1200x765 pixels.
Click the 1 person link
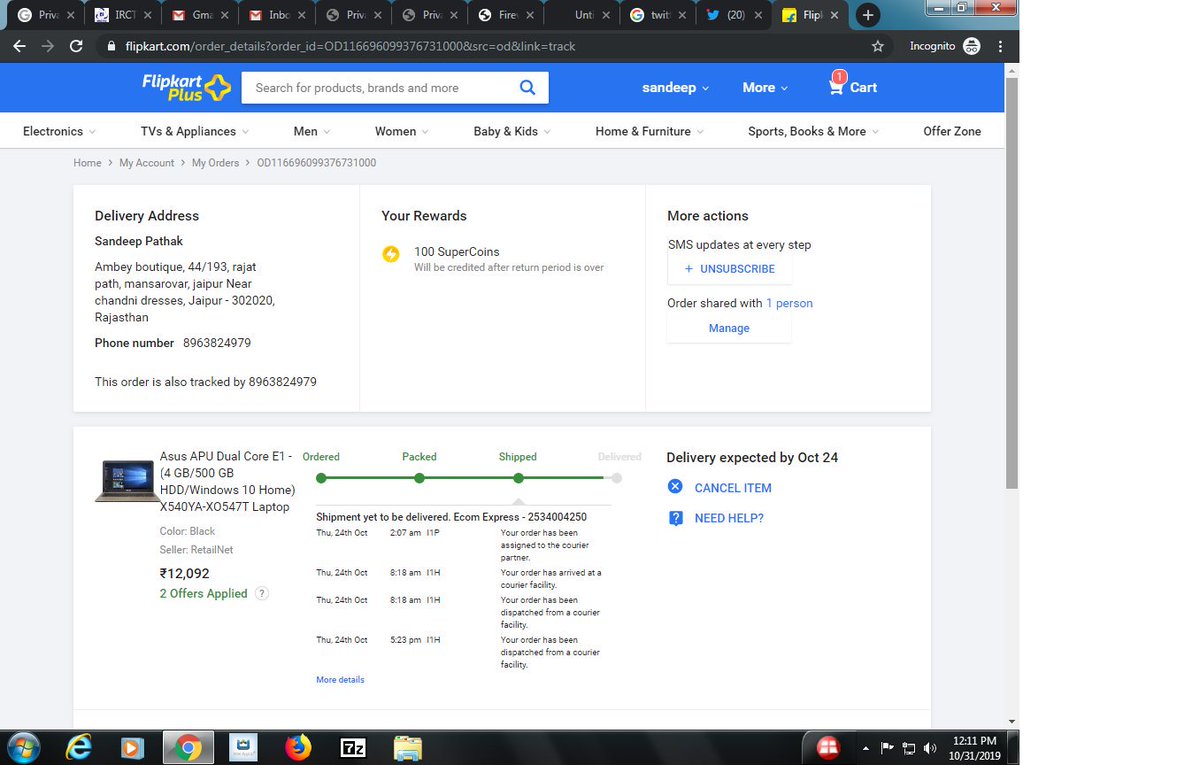tap(789, 303)
